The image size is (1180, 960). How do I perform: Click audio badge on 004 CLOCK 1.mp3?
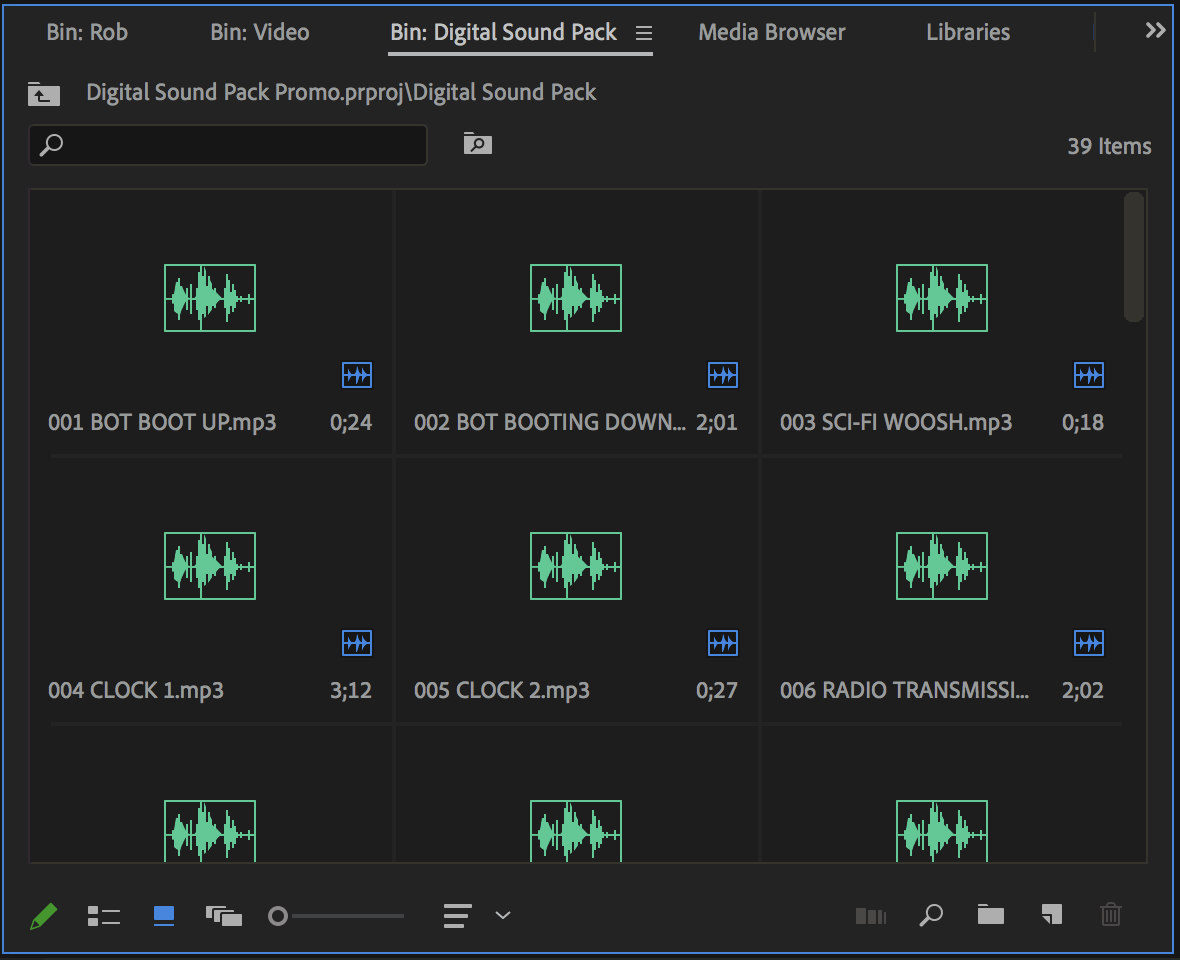click(x=357, y=643)
